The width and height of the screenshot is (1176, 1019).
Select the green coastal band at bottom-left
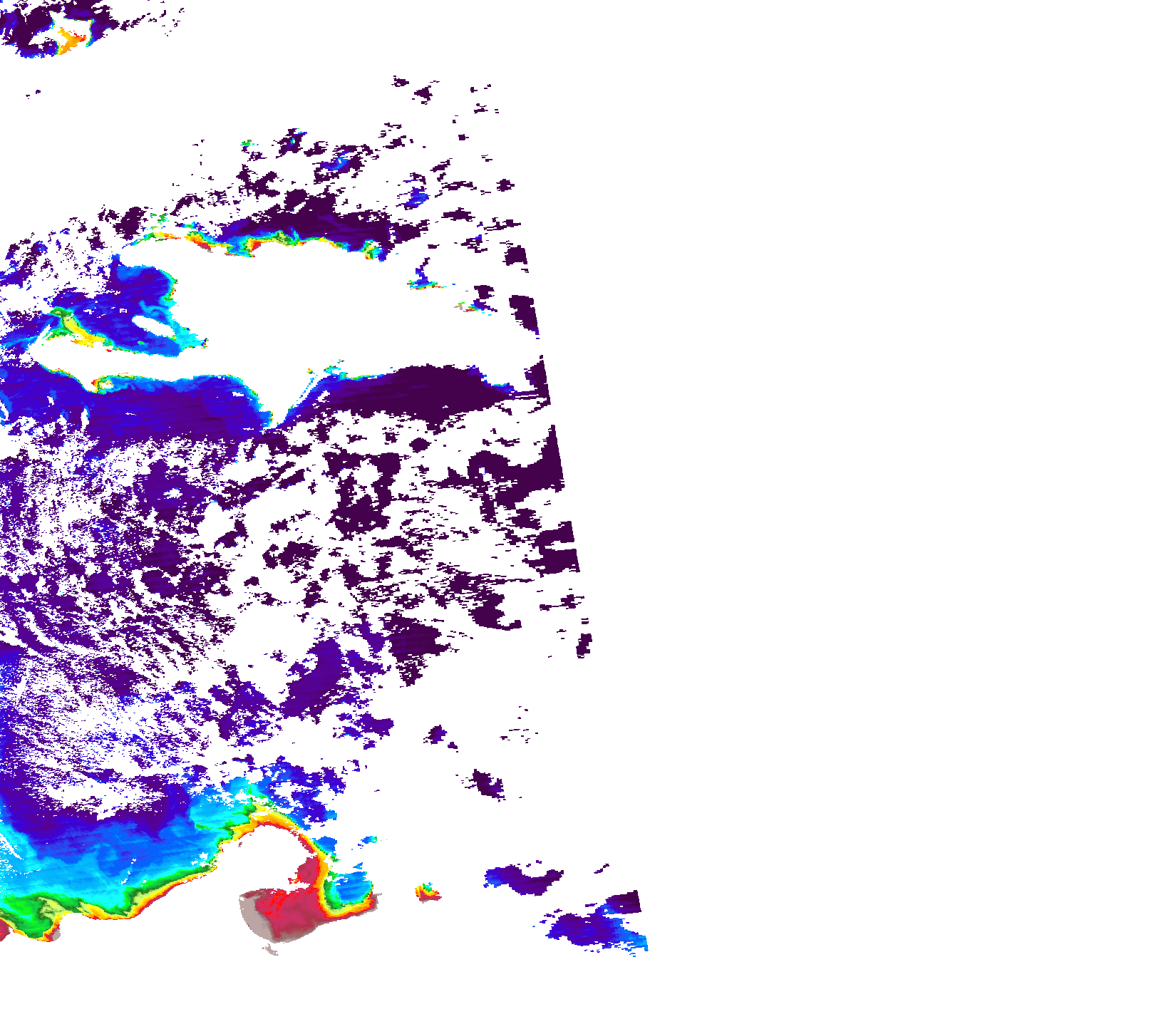pos(29,916)
